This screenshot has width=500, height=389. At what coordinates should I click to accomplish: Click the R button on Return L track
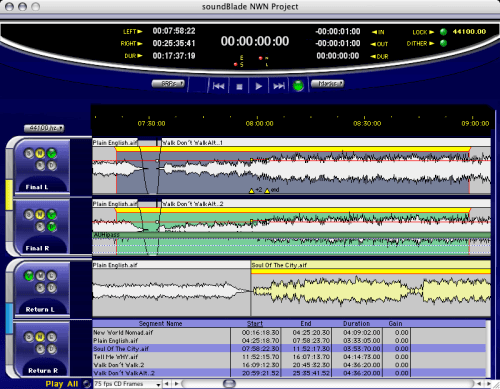[40, 288]
